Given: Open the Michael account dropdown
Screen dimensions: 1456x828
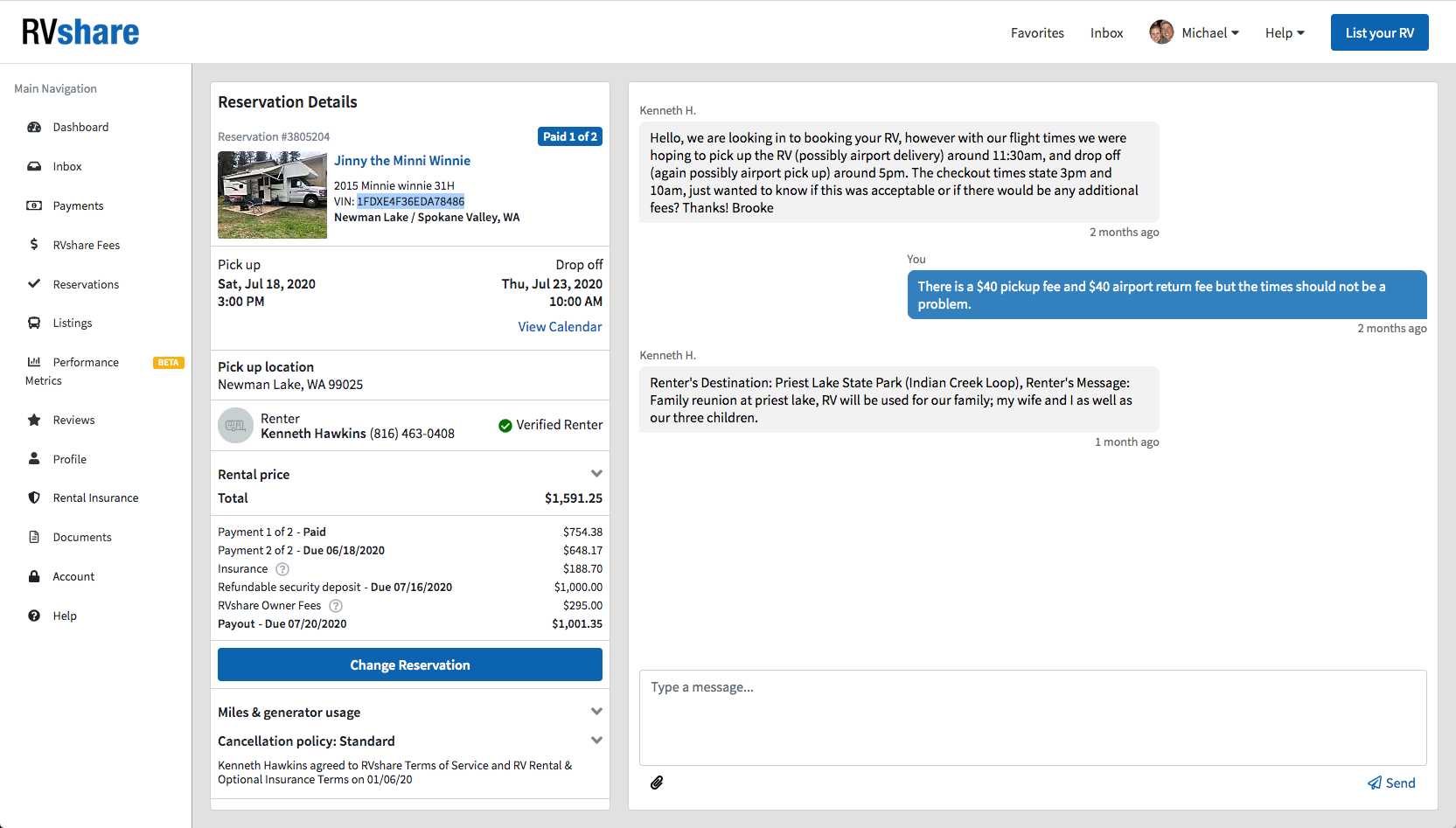Looking at the screenshot, I should pos(1195,33).
